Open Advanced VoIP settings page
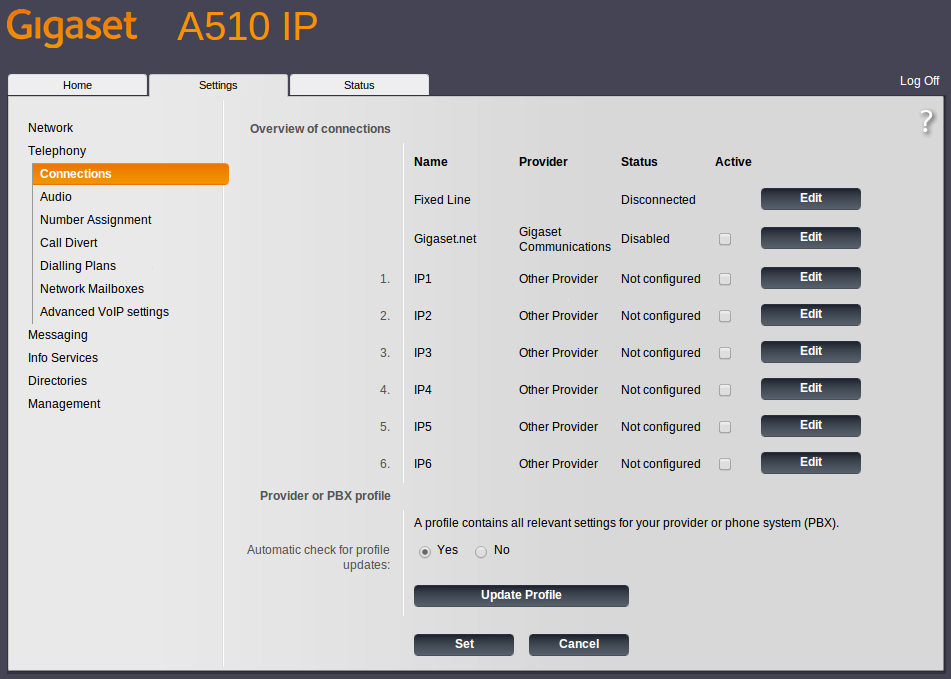Image resolution: width=951 pixels, height=679 pixels. [x=104, y=312]
